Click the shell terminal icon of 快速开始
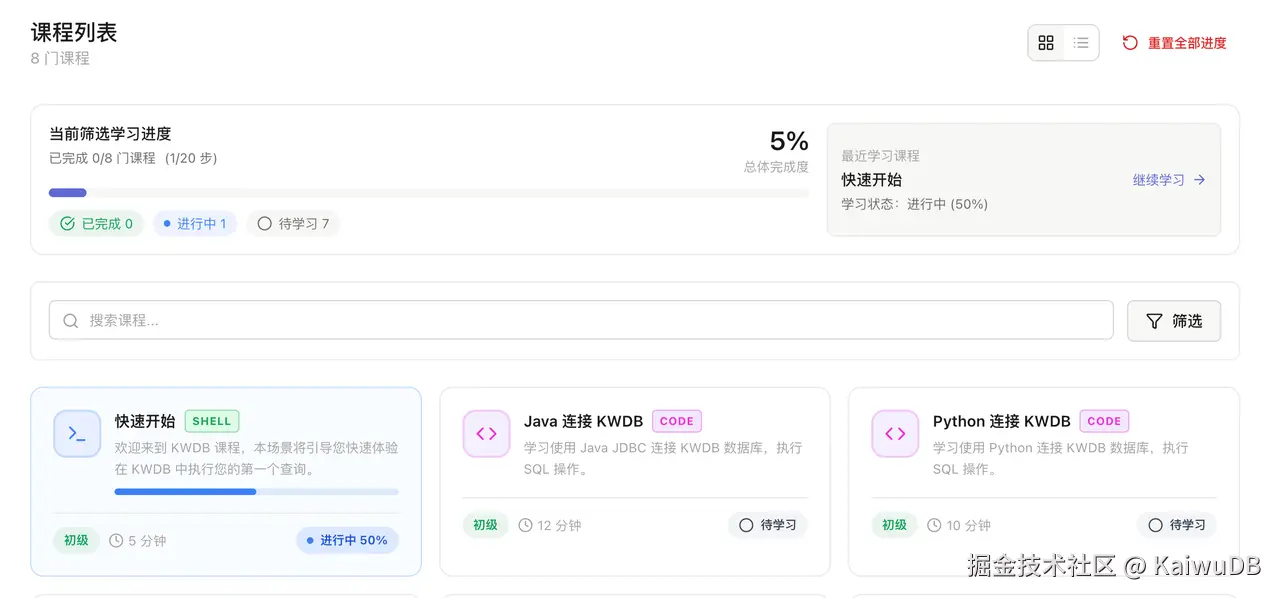Image resolution: width=1280 pixels, height=598 pixels. point(77,434)
